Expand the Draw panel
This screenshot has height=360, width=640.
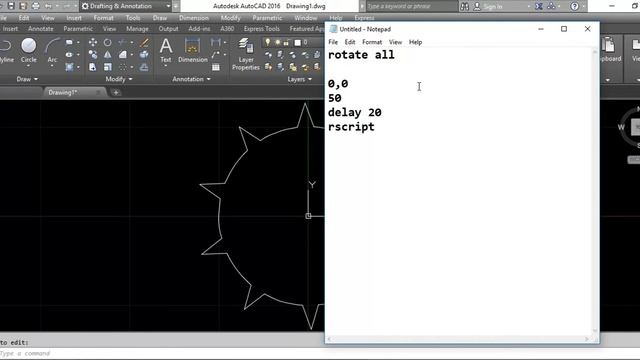(27, 79)
